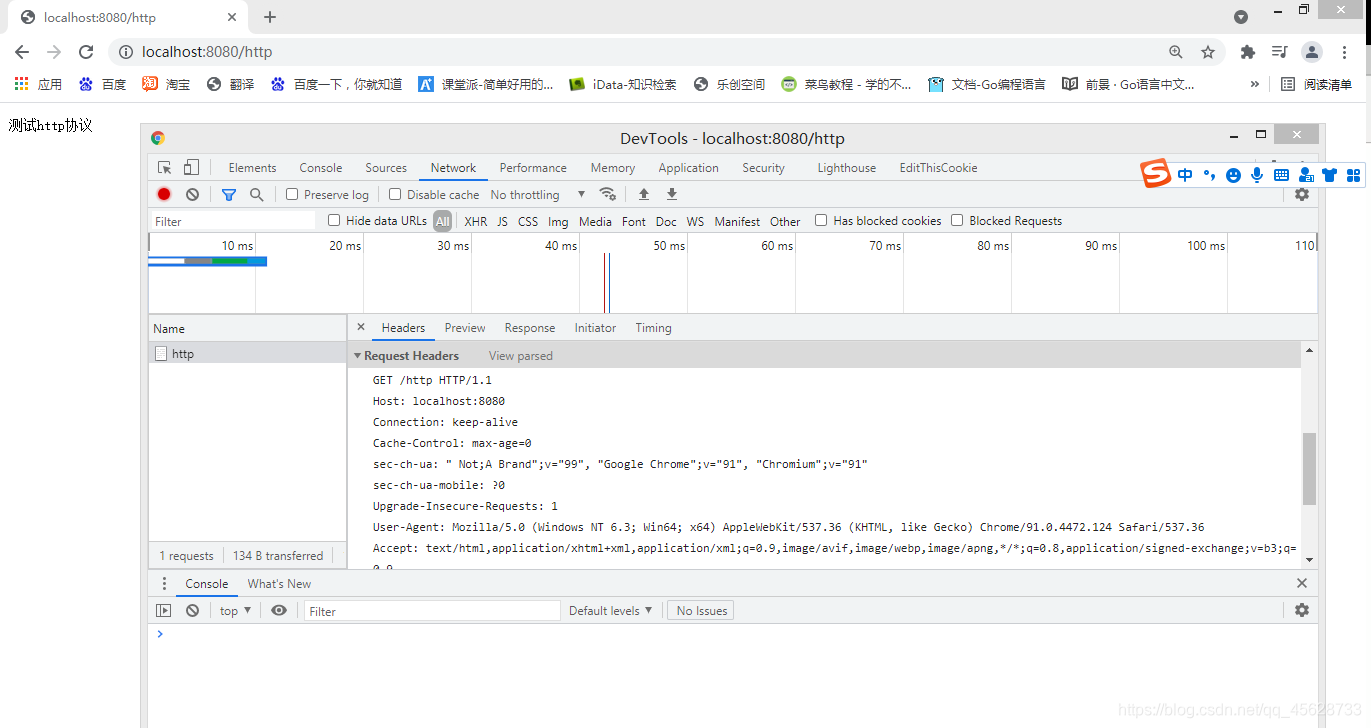Open the media control icon in Chrome toolbar

[x=1279, y=52]
